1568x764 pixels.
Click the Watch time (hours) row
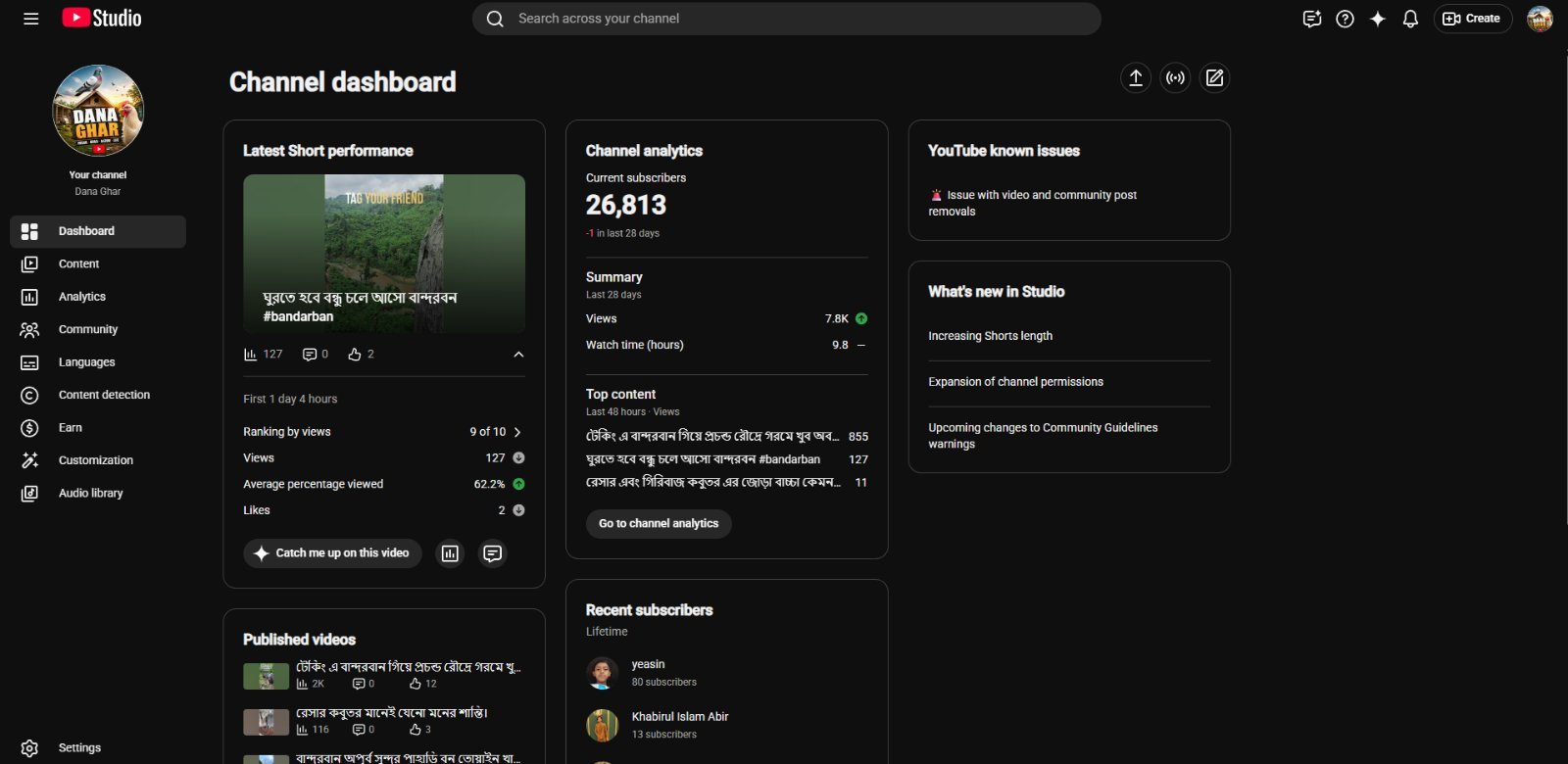point(727,345)
